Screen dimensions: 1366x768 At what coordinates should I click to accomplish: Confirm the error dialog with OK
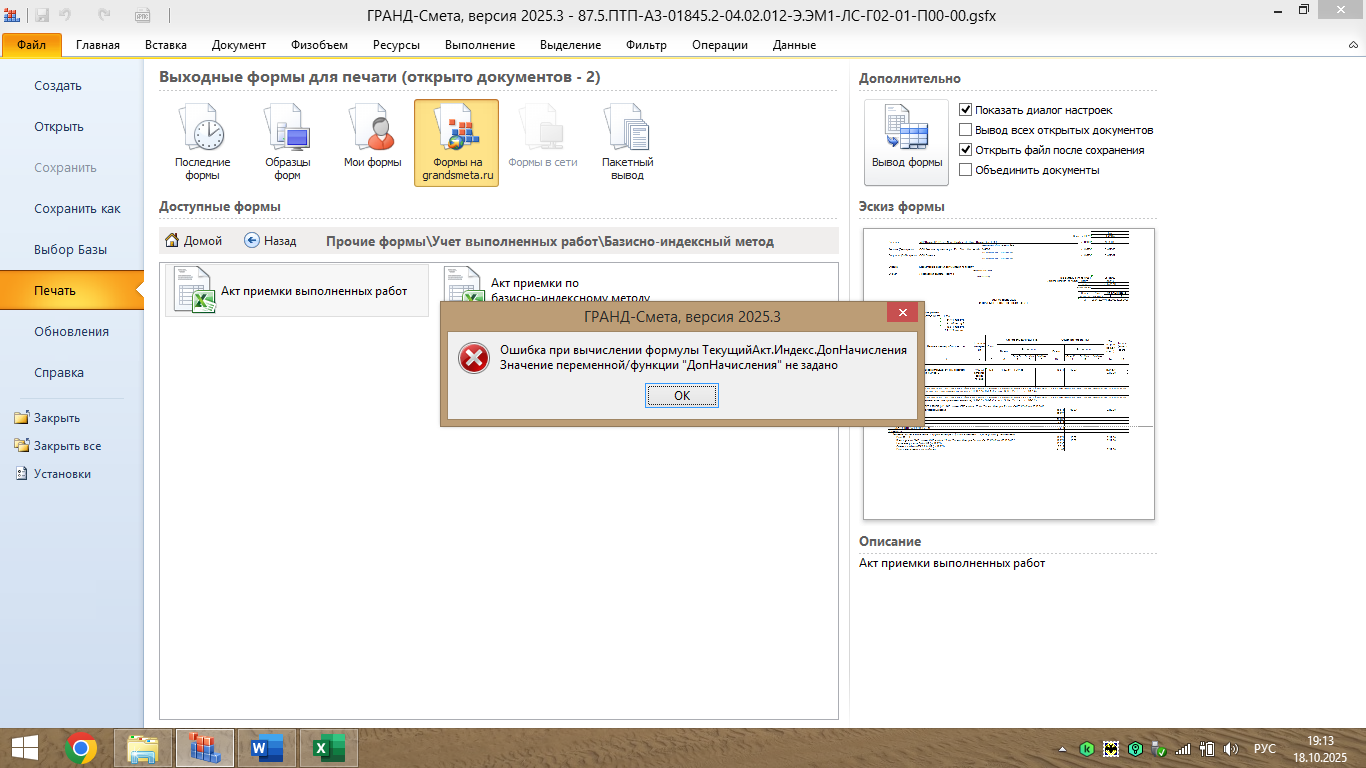pos(682,396)
